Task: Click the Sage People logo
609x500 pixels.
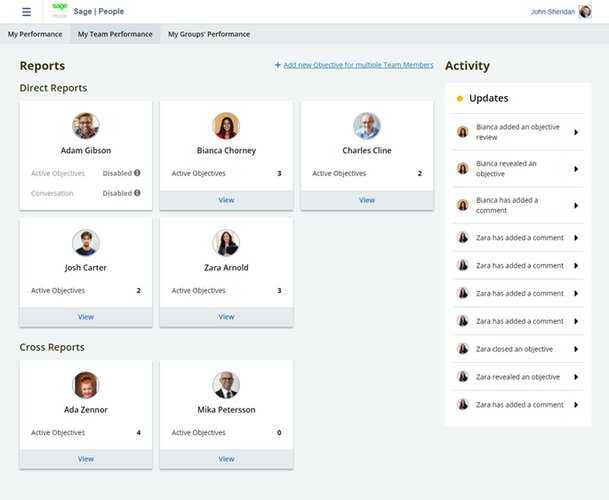Action: pos(60,11)
